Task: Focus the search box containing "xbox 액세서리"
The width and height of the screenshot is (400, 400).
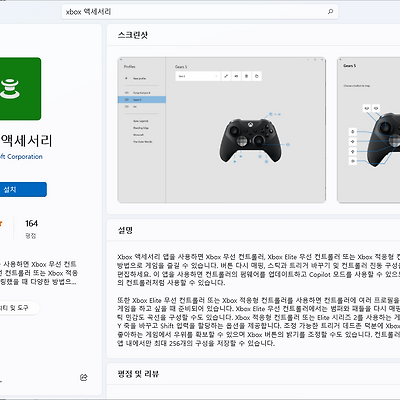Action: (x=200, y=12)
